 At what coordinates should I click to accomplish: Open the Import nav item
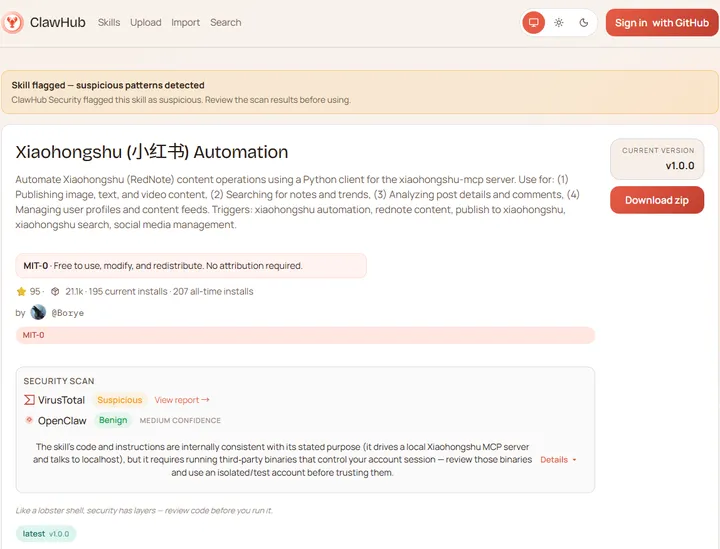pos(186,22)
